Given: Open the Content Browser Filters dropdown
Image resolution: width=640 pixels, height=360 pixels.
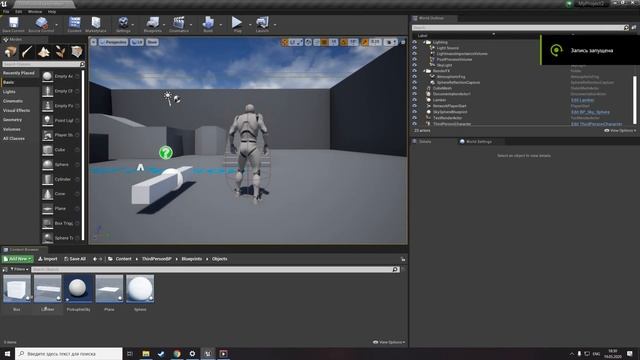Looking at the screenshot, I should [x=19, y=269].
